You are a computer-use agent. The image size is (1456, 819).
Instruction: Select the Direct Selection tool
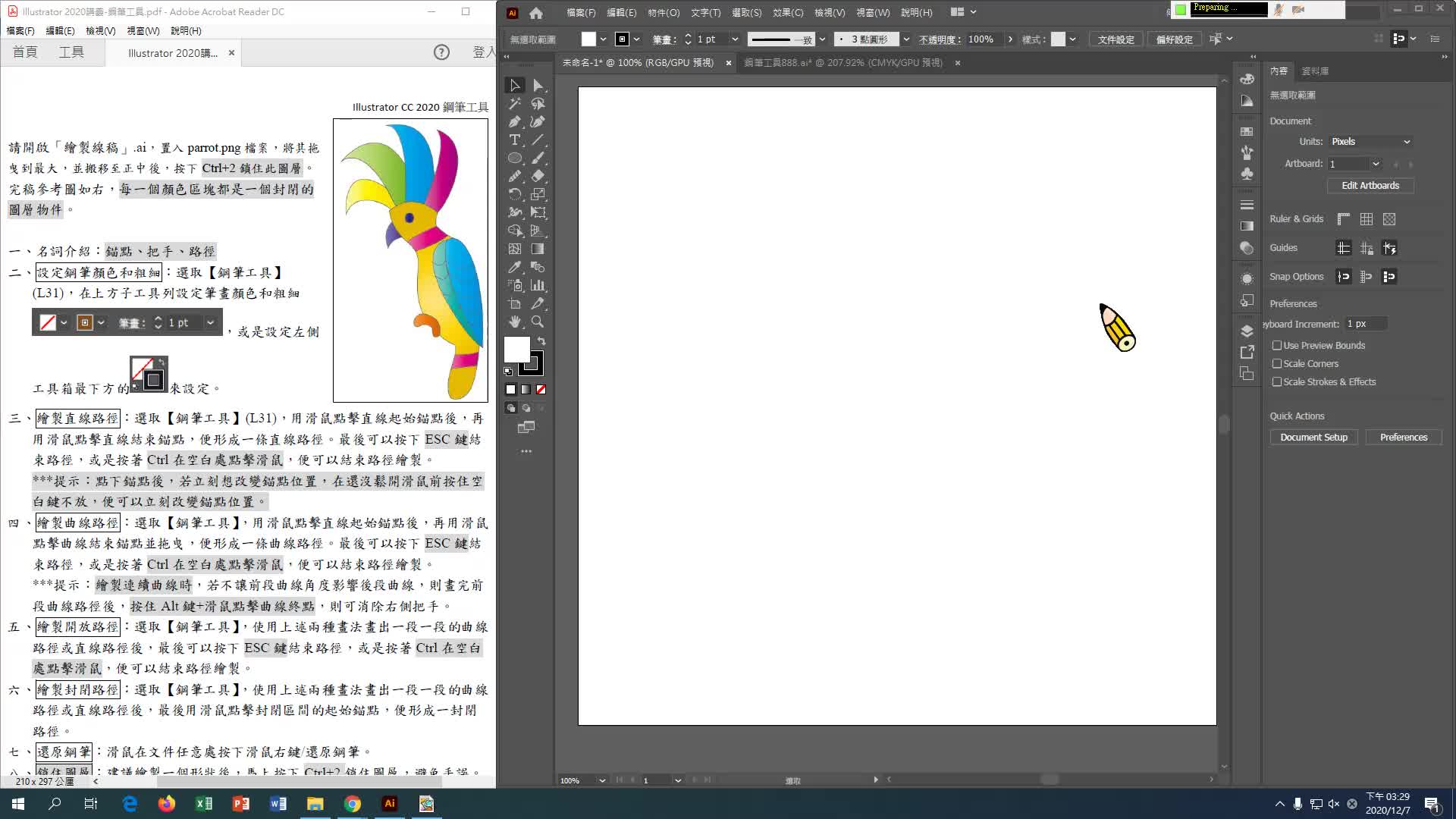coord(538,86)
